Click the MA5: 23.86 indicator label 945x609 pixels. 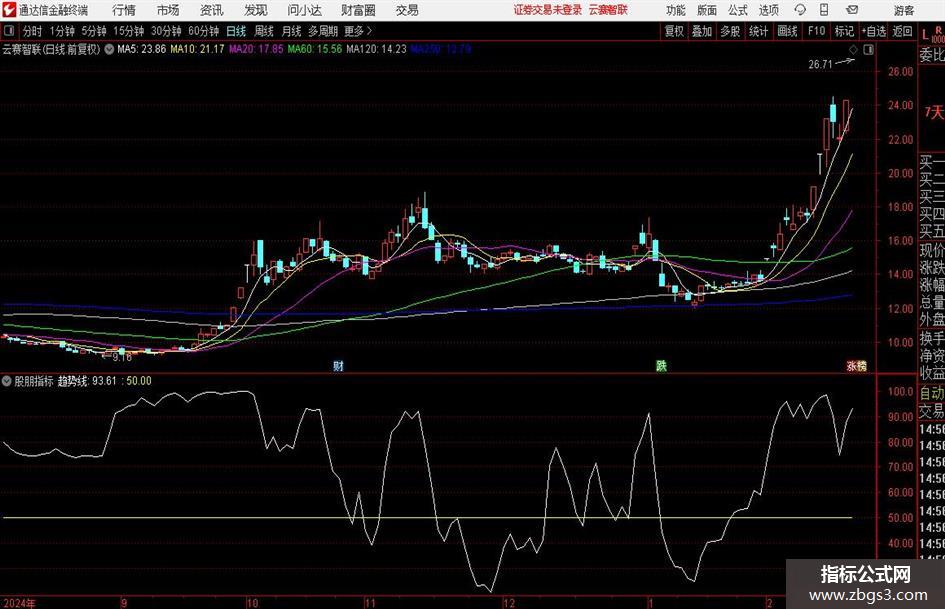pos(141,49)
